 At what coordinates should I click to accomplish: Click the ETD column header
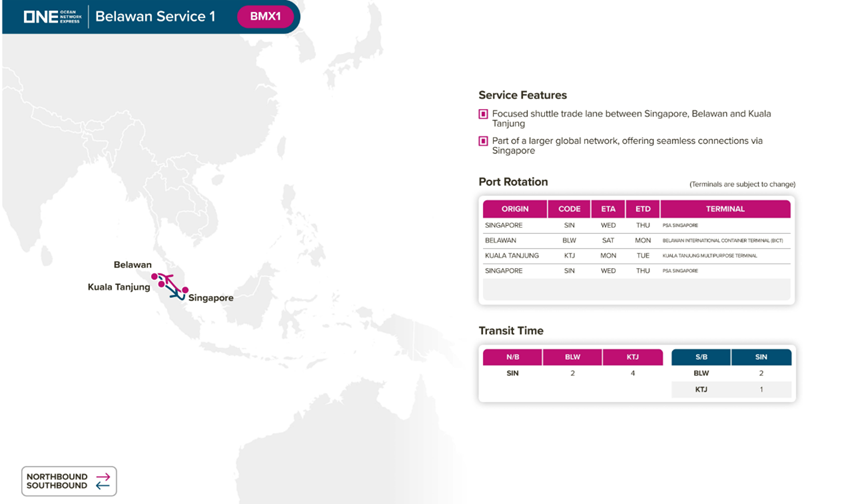click(642, 209)
